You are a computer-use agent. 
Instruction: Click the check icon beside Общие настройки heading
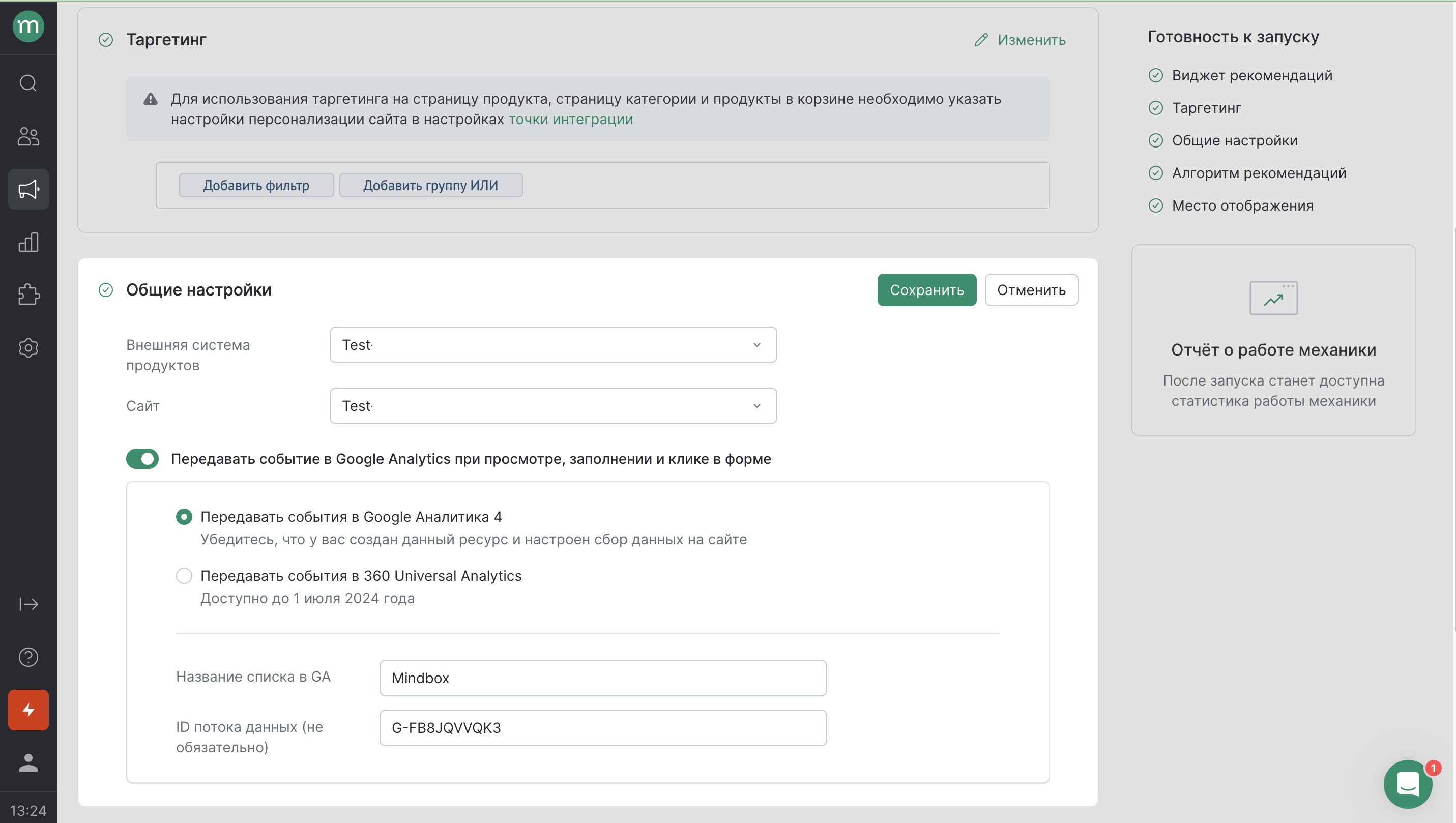tap(106, 290)
